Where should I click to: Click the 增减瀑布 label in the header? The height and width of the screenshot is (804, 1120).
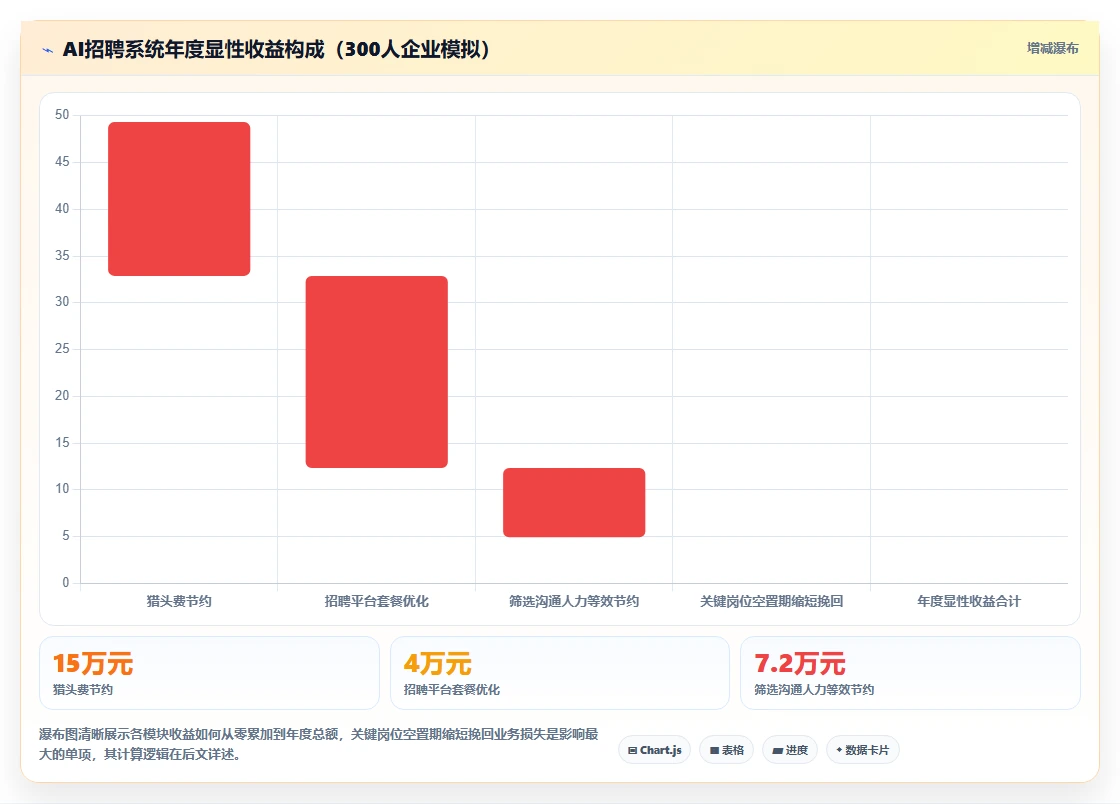[1052, 49]
